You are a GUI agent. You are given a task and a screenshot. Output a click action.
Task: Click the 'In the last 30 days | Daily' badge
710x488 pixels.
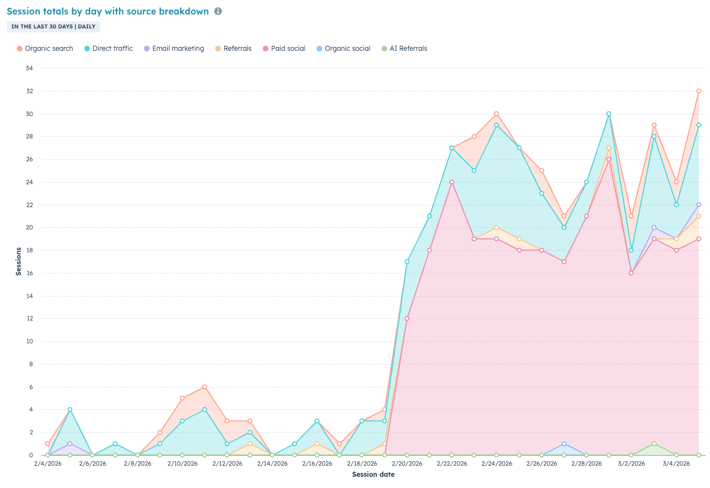coord(54,27)
